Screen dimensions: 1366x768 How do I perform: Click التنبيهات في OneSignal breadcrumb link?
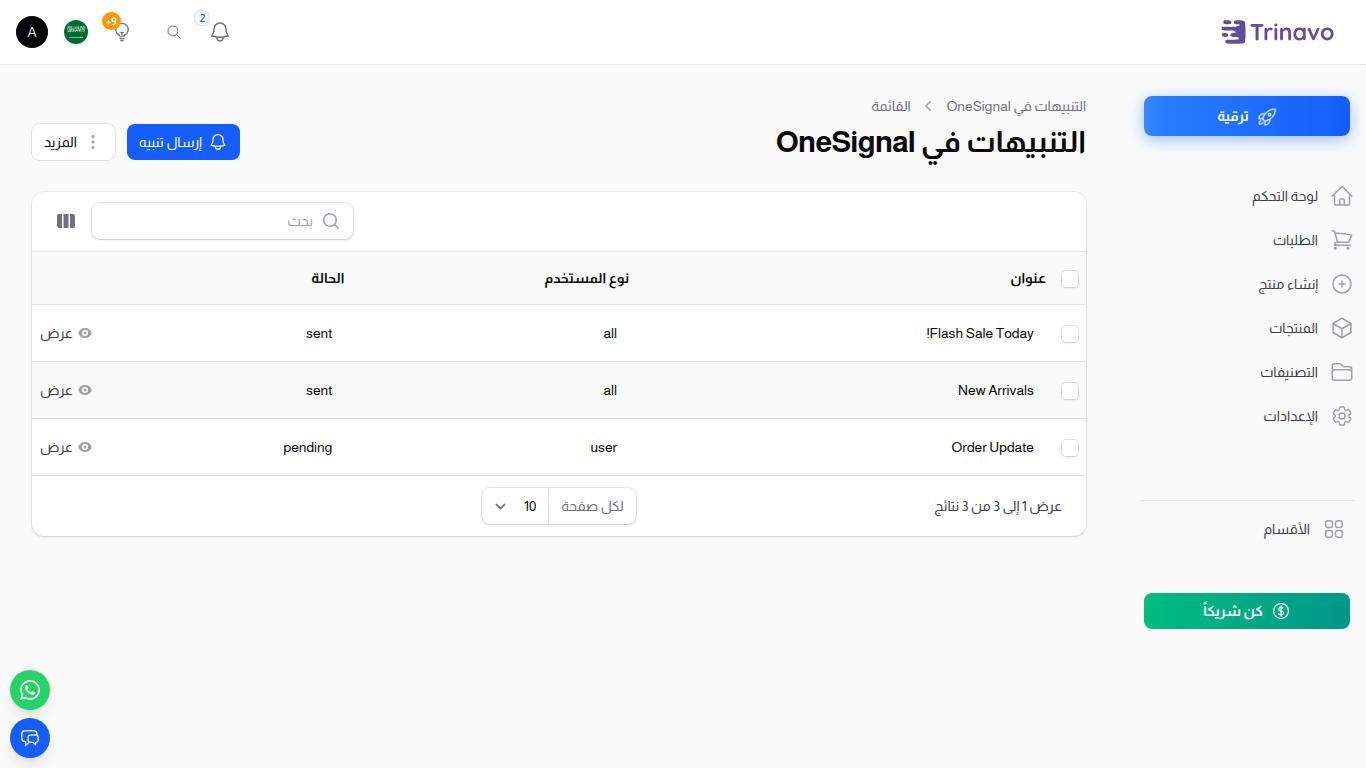pos(1016,106)
